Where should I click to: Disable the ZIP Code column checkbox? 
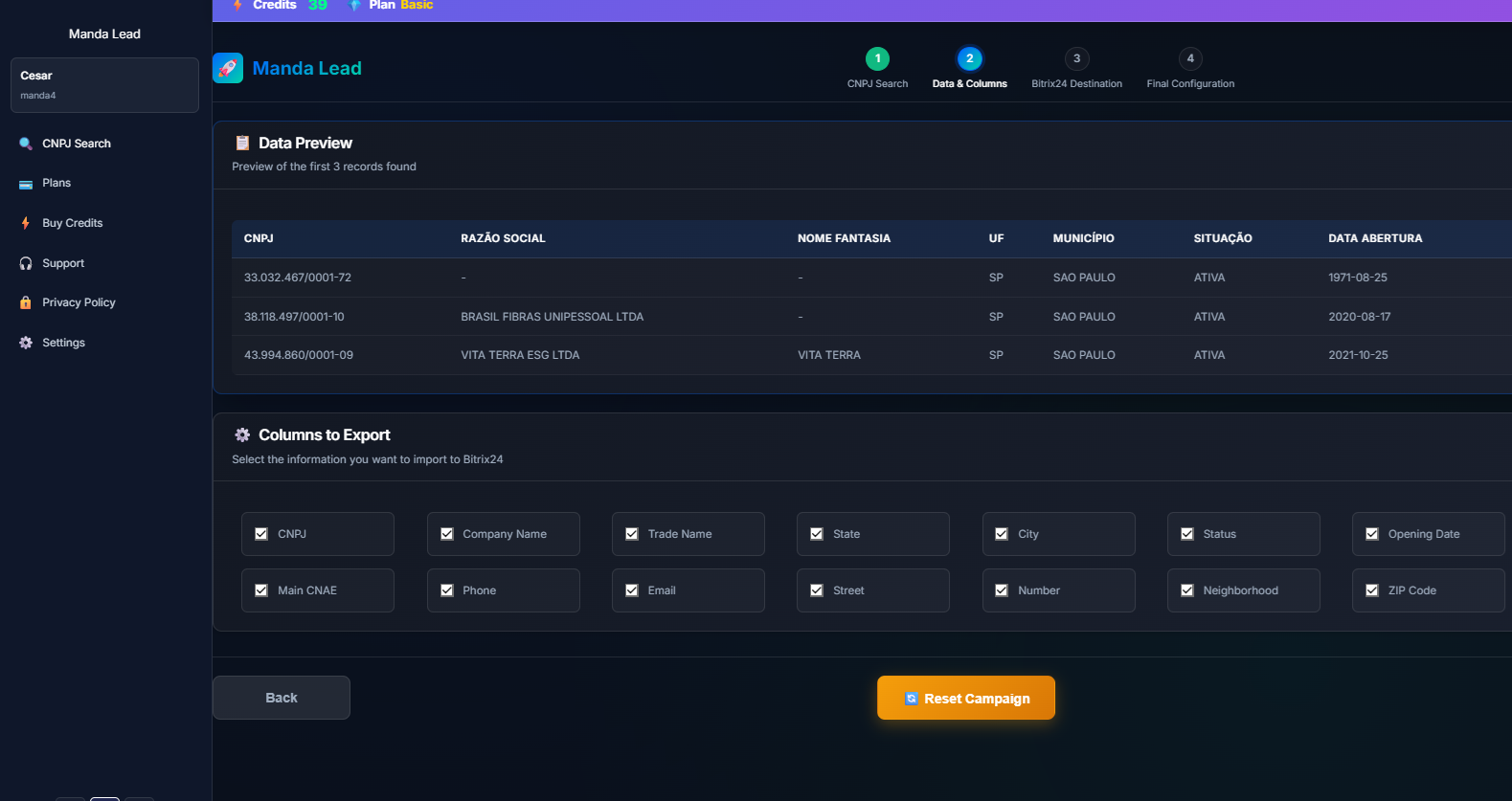[x=1372, y=590]
